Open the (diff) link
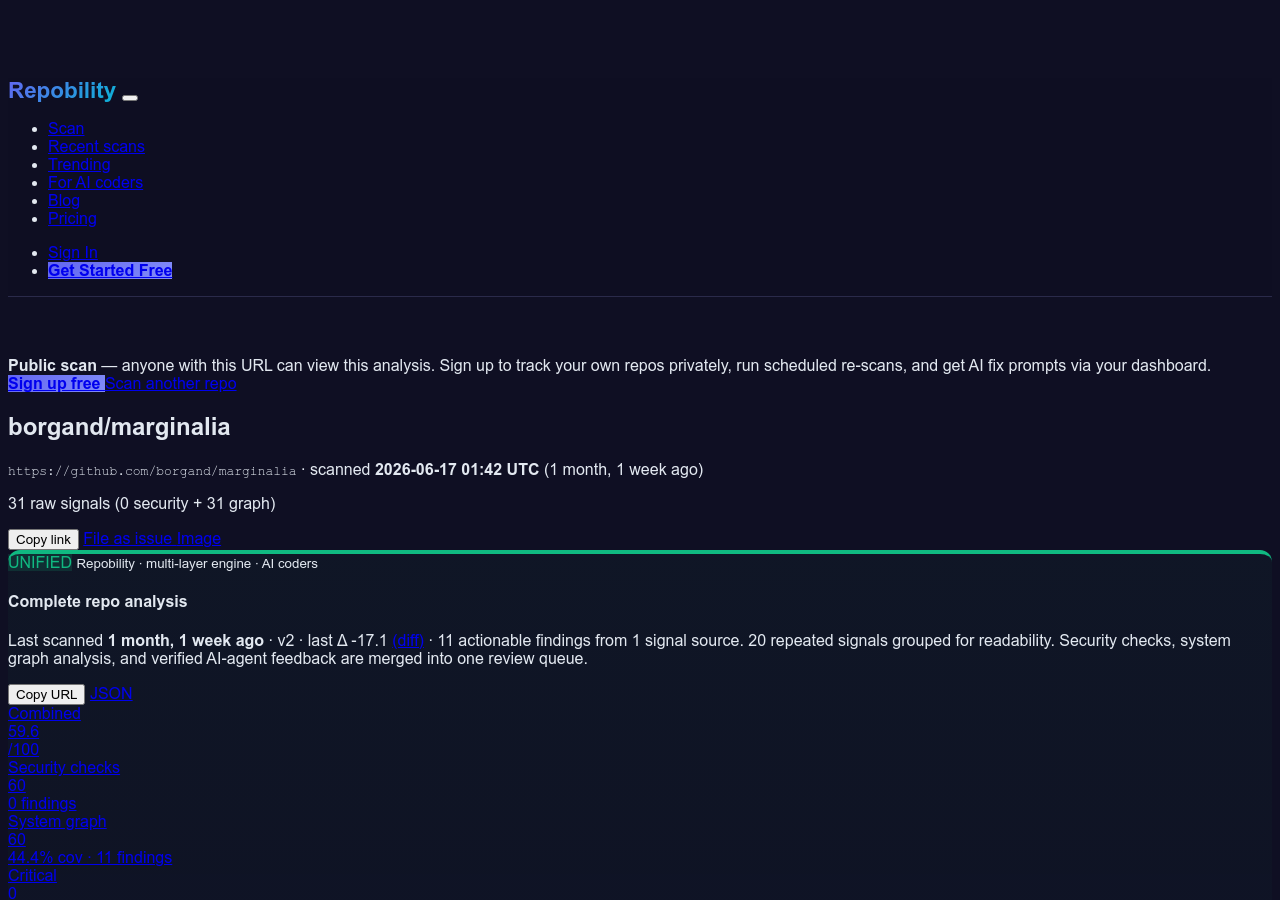Viewport: 1280px width, 900px height. click(408, 640)
